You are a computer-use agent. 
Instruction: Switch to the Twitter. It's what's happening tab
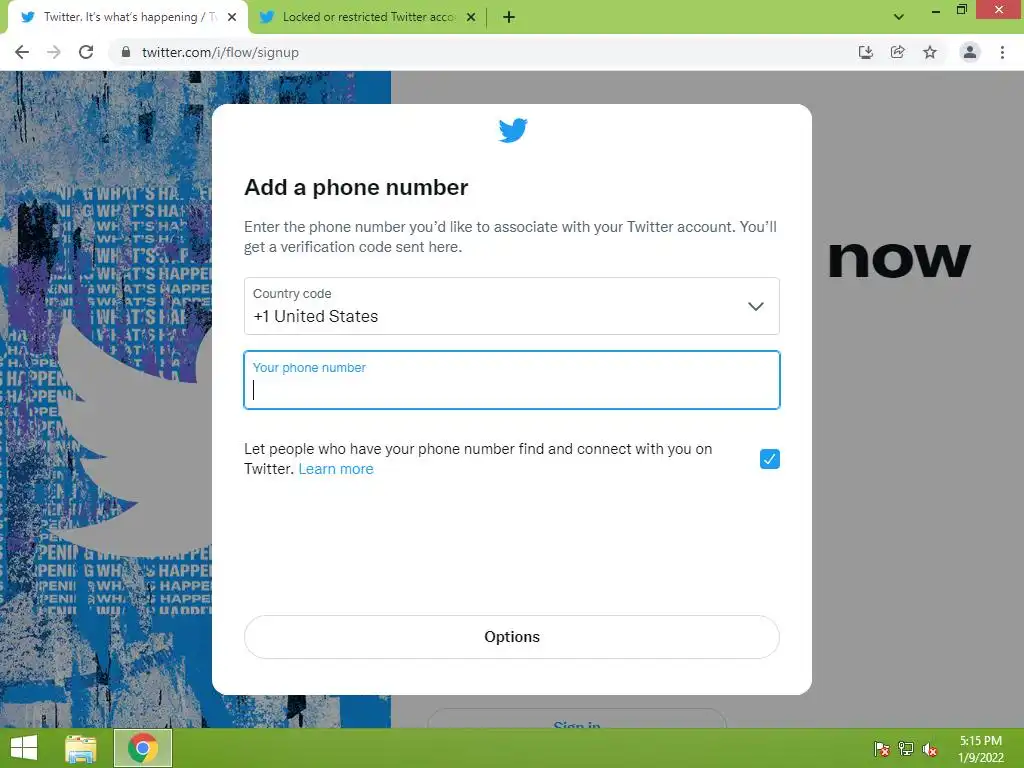click(129, 17)
